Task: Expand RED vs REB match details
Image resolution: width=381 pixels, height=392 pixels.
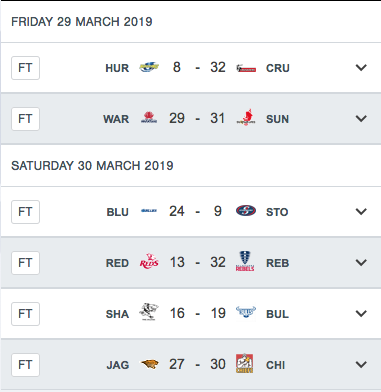Action: point(361,263)
